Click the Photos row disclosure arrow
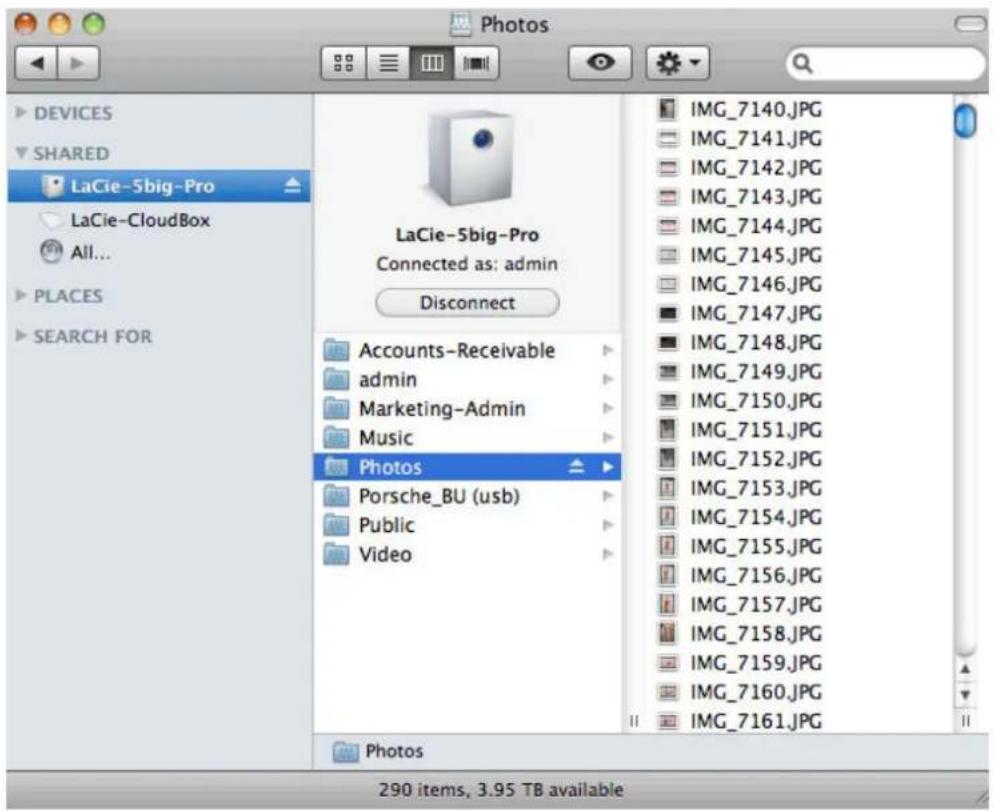 pos(608,467)
